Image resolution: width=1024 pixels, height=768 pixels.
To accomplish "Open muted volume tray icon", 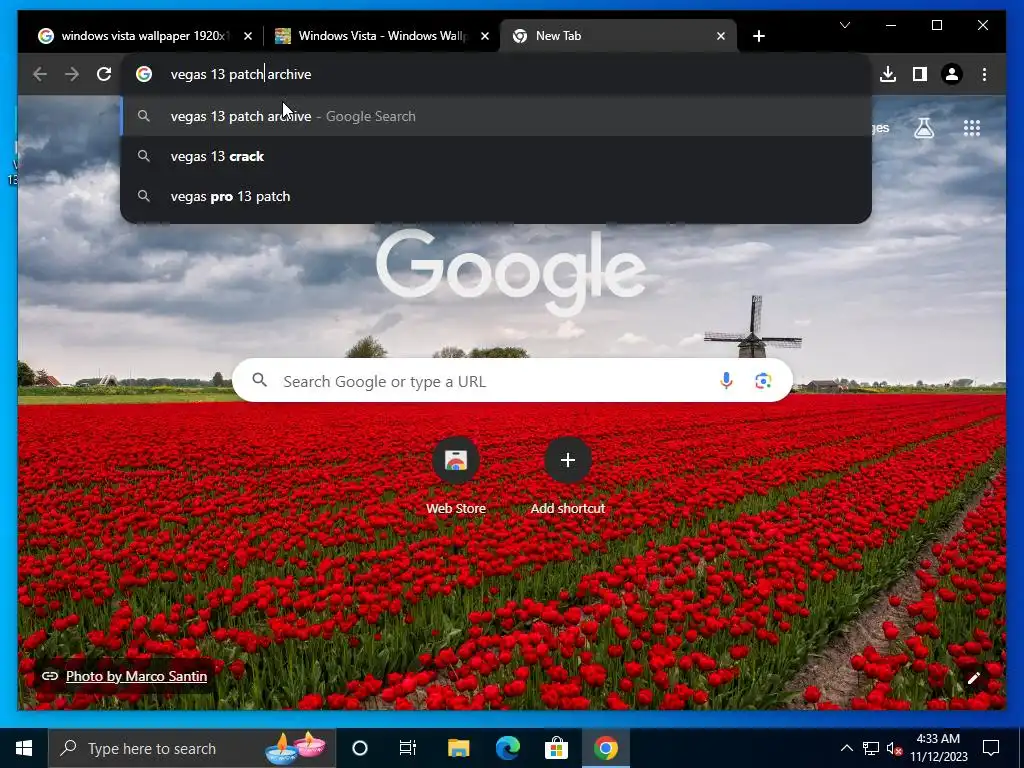I will tap(895, 748).
